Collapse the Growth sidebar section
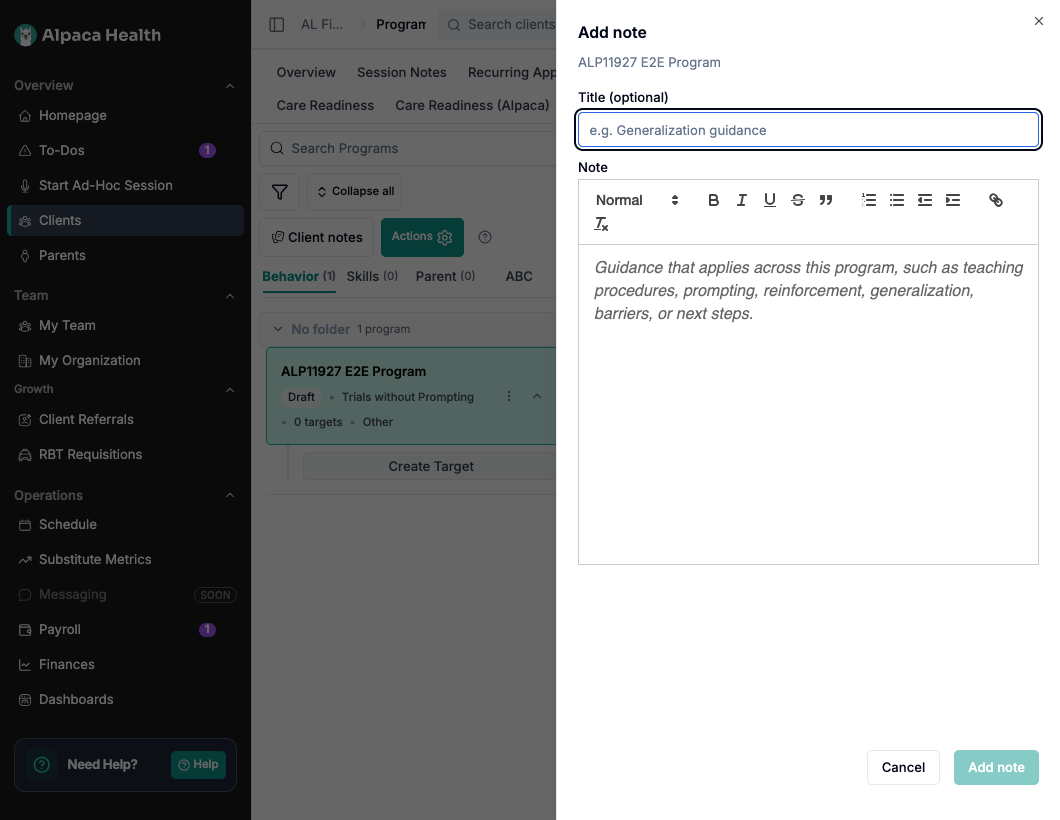Viewport: 1060px width, 820px height. (230, 390)
